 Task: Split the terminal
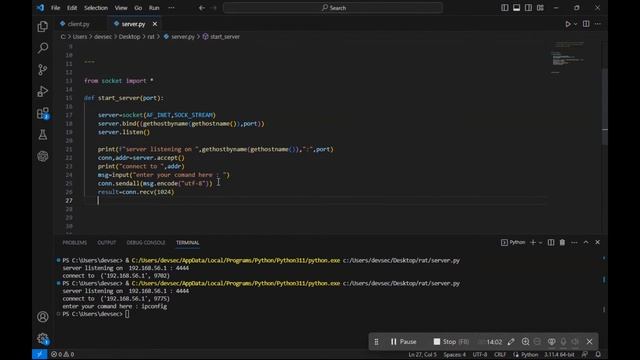(551, 242)
